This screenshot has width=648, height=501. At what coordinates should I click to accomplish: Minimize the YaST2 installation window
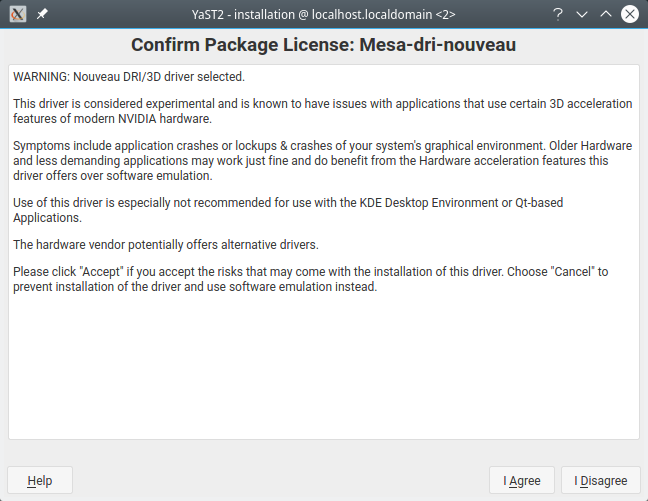tap(582, 14)
